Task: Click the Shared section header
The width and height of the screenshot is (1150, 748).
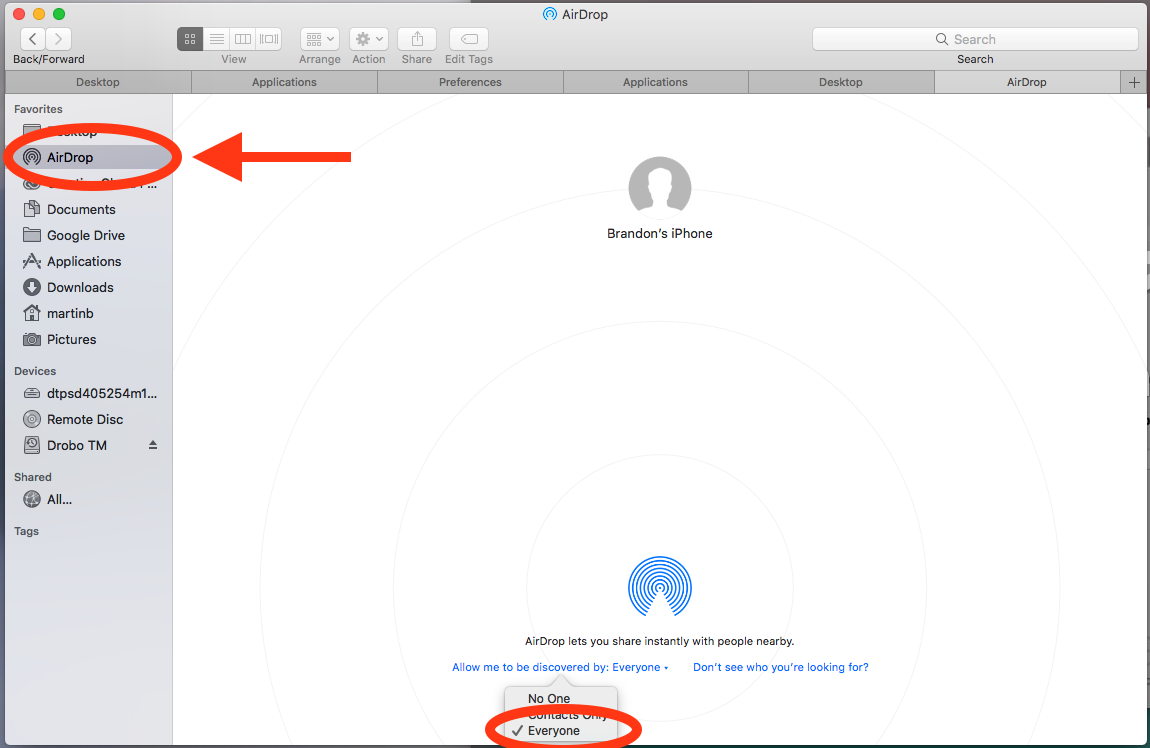Action: 32,477
